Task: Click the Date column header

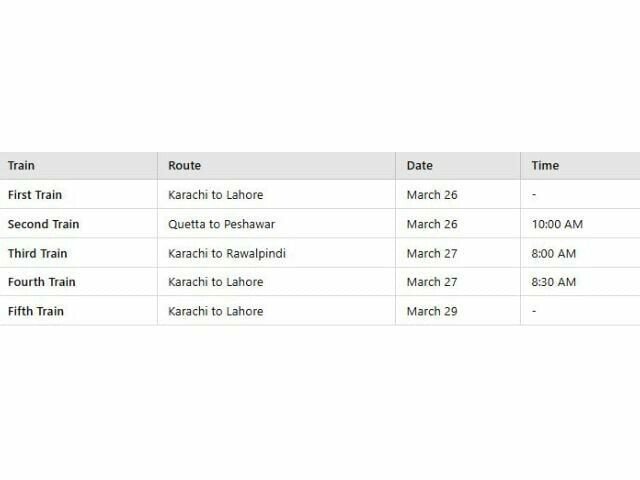Action: tap(420, 165)
